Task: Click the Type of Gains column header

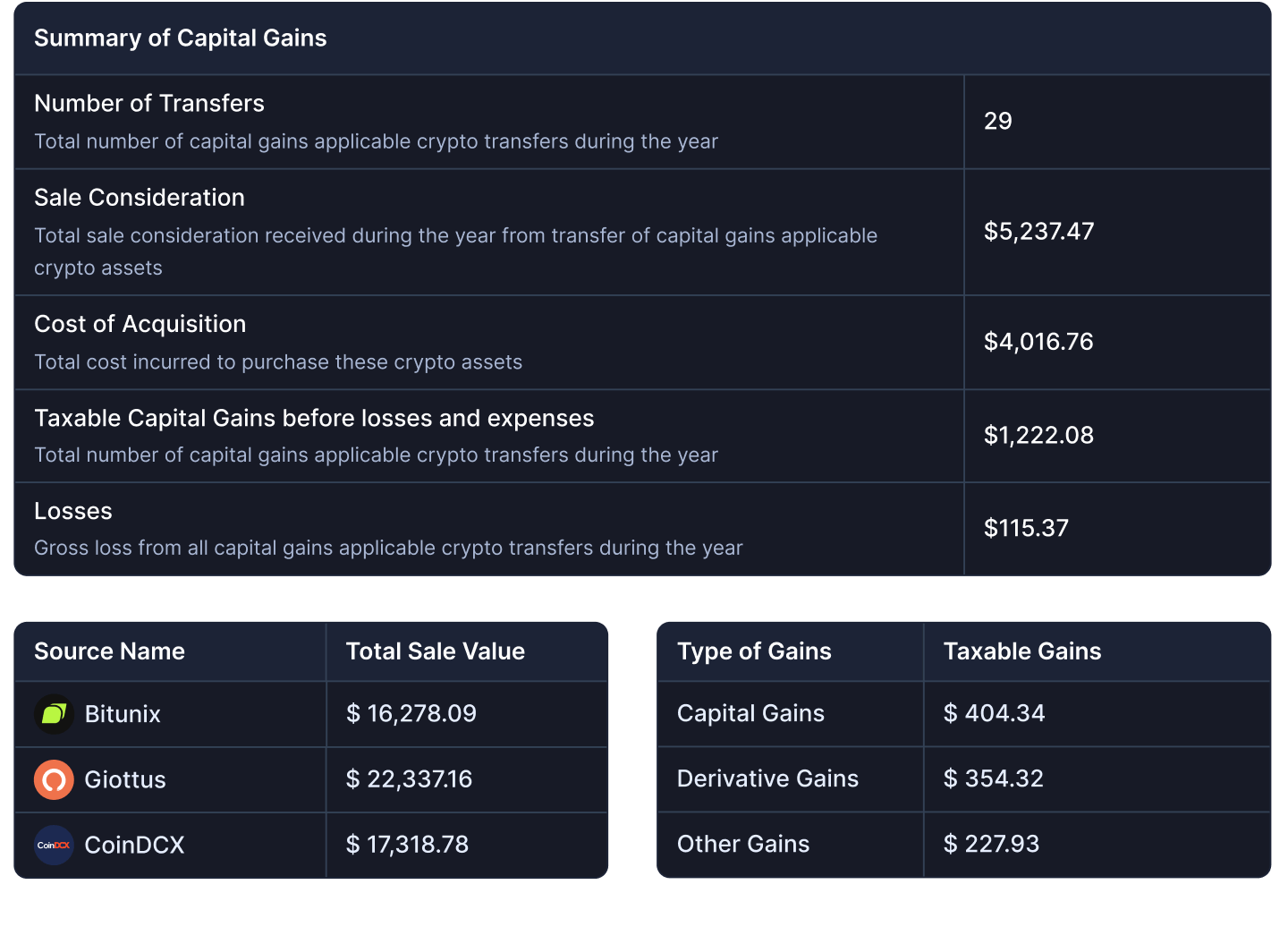Action: tap(754, 651)
